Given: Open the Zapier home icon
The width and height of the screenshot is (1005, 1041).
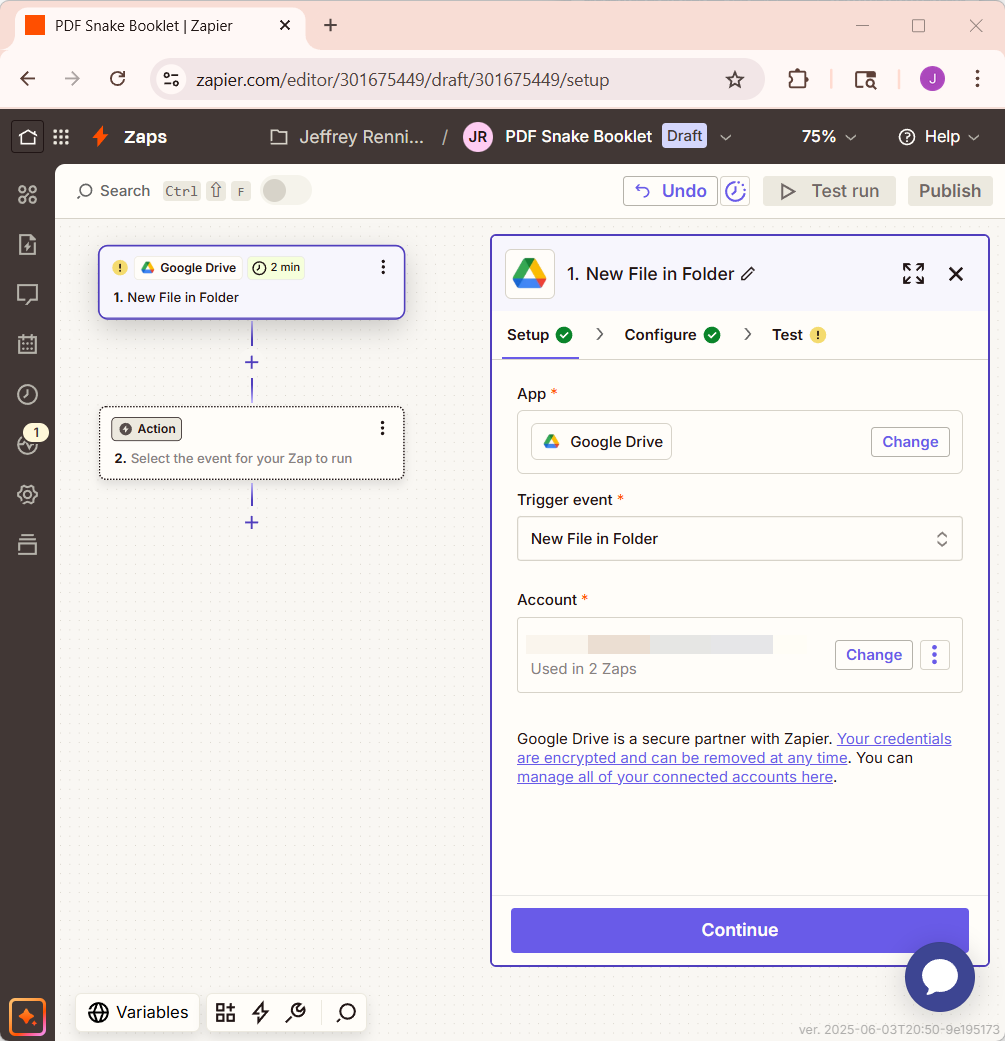Looking at the screenshot, I should pos(27,137).
